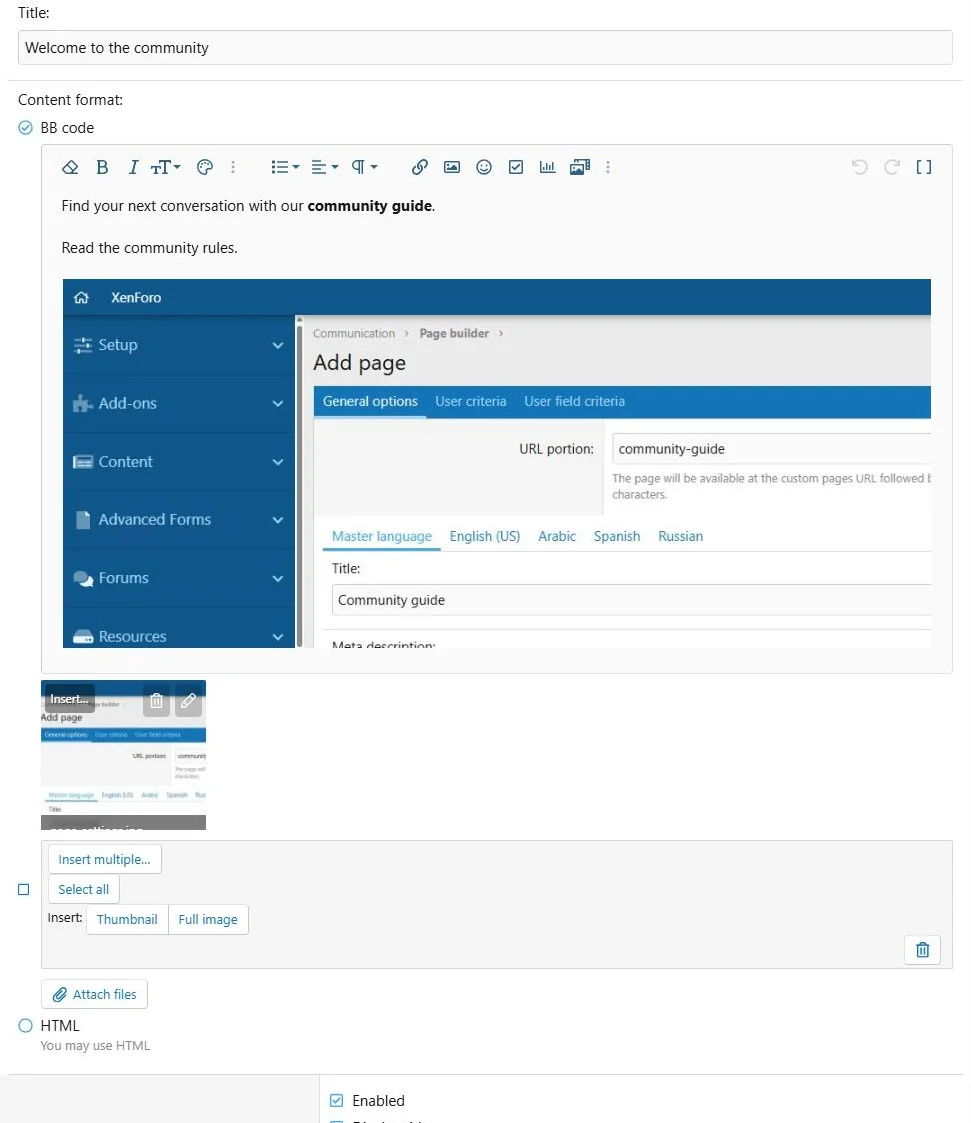
Task: Click the embedded XenForo screenshot image
Action: (497, 463)
